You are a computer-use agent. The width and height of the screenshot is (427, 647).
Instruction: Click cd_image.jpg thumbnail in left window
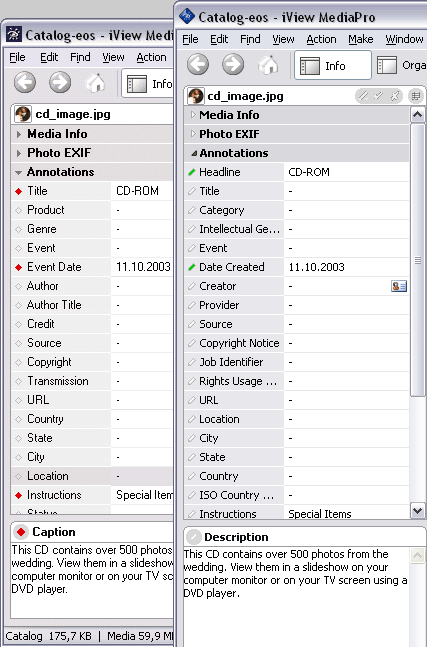pyautogui.click(x=23, y=114)
